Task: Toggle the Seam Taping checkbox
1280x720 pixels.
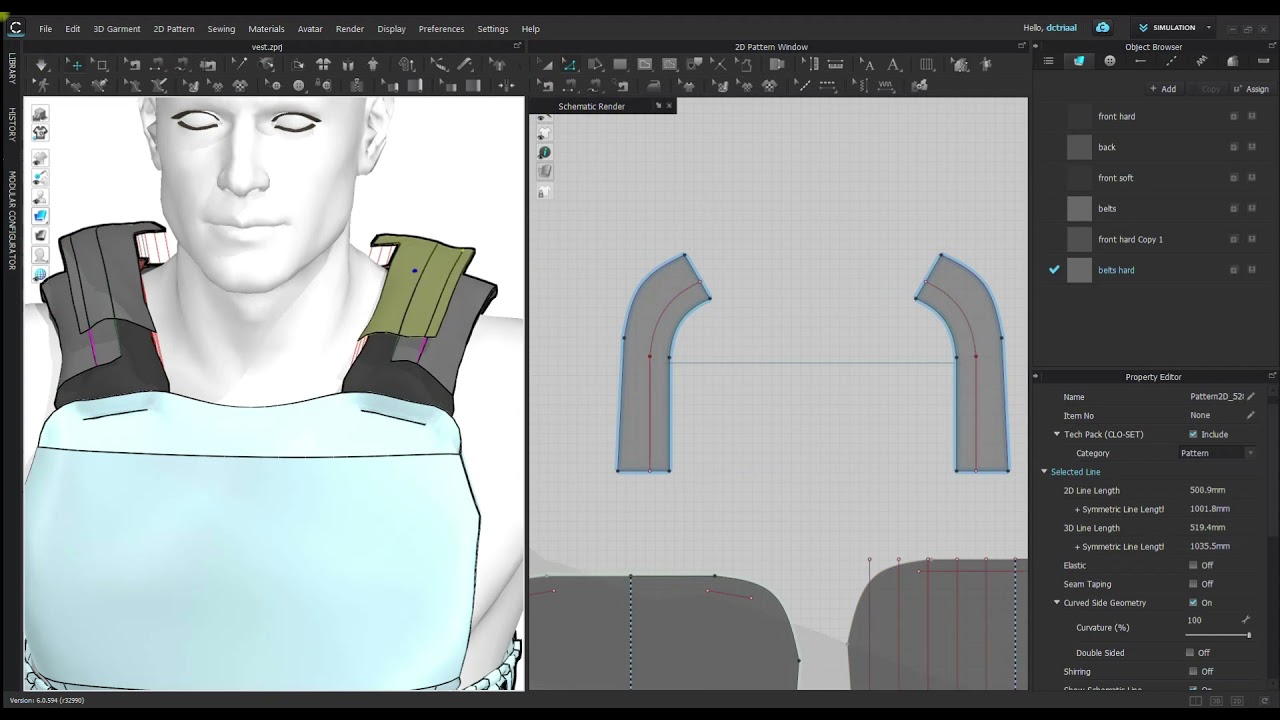Action: (x=1193, y=584)
